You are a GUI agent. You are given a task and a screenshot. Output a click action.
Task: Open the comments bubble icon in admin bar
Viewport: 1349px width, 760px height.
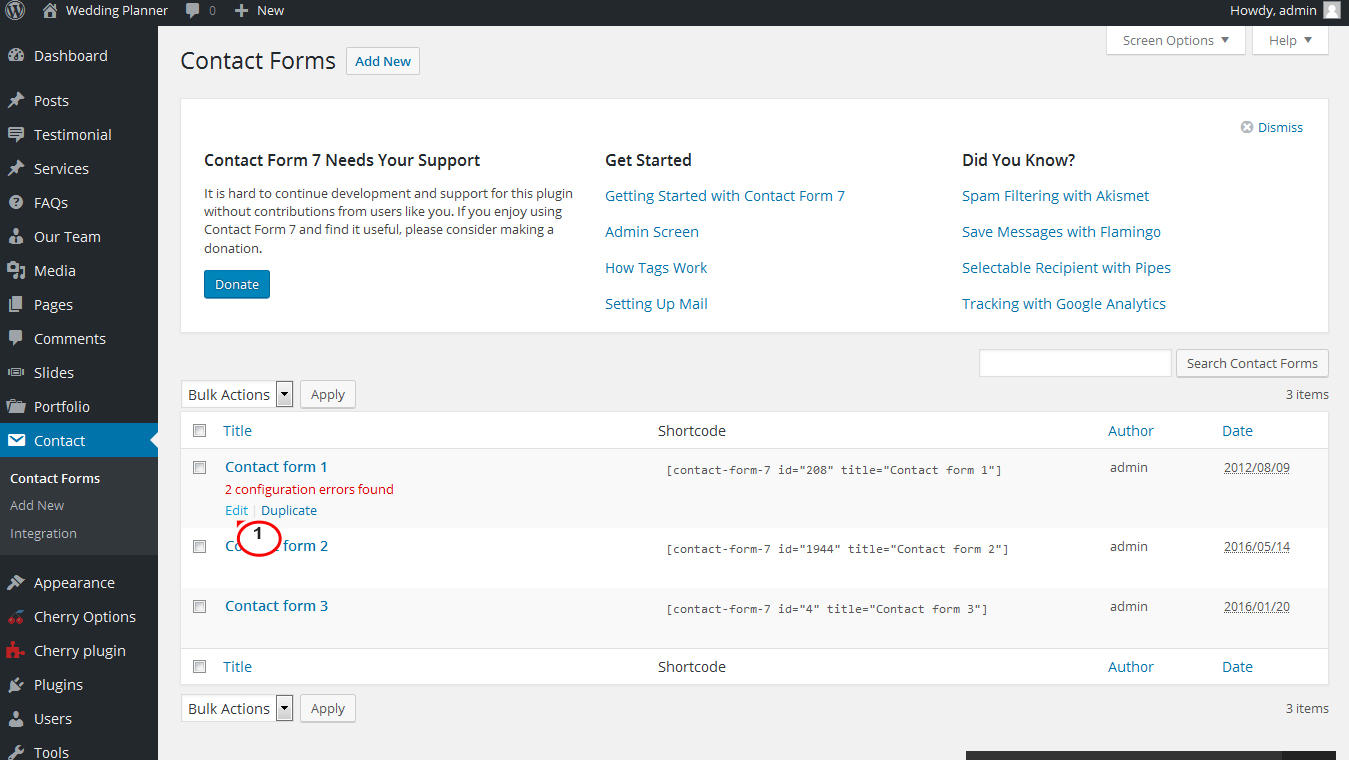[191, 11]
